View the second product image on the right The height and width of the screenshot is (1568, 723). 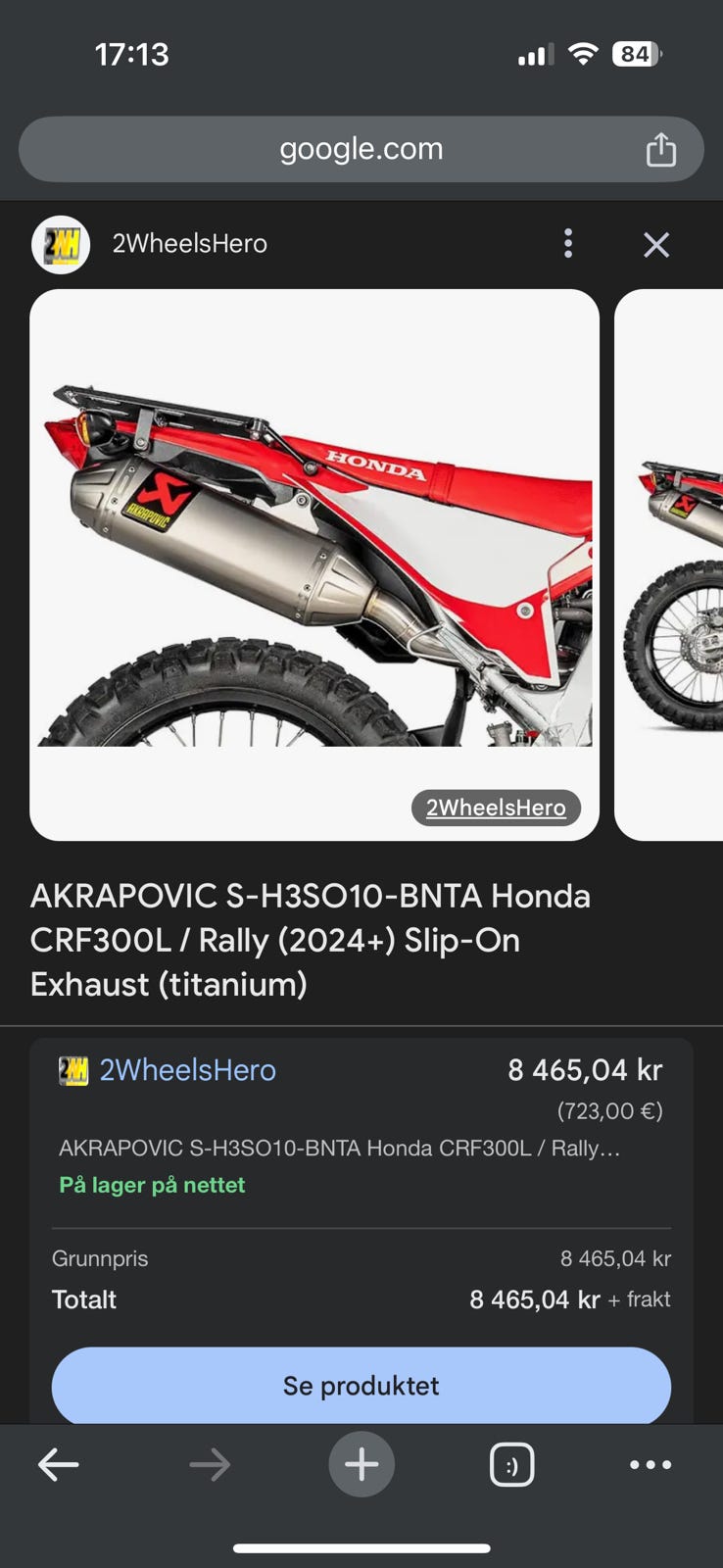coord(669,564)
